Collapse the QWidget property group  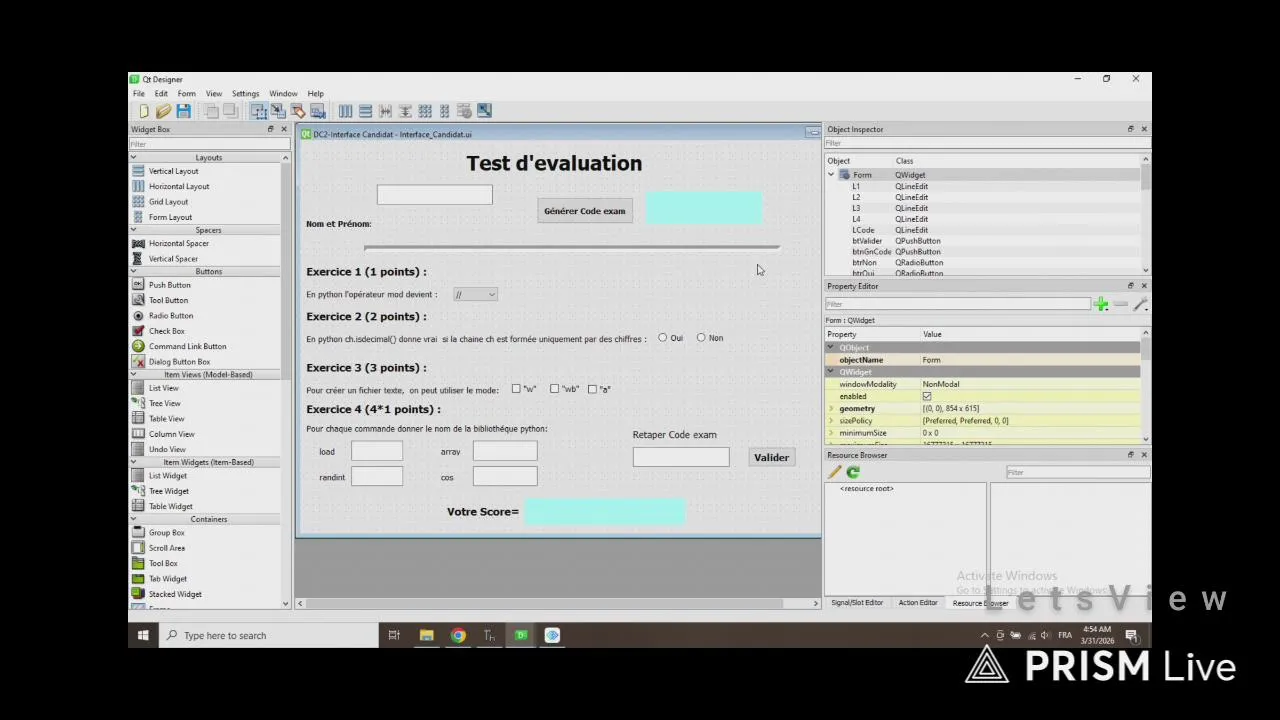pyautogui.click(x=830, y=372)
